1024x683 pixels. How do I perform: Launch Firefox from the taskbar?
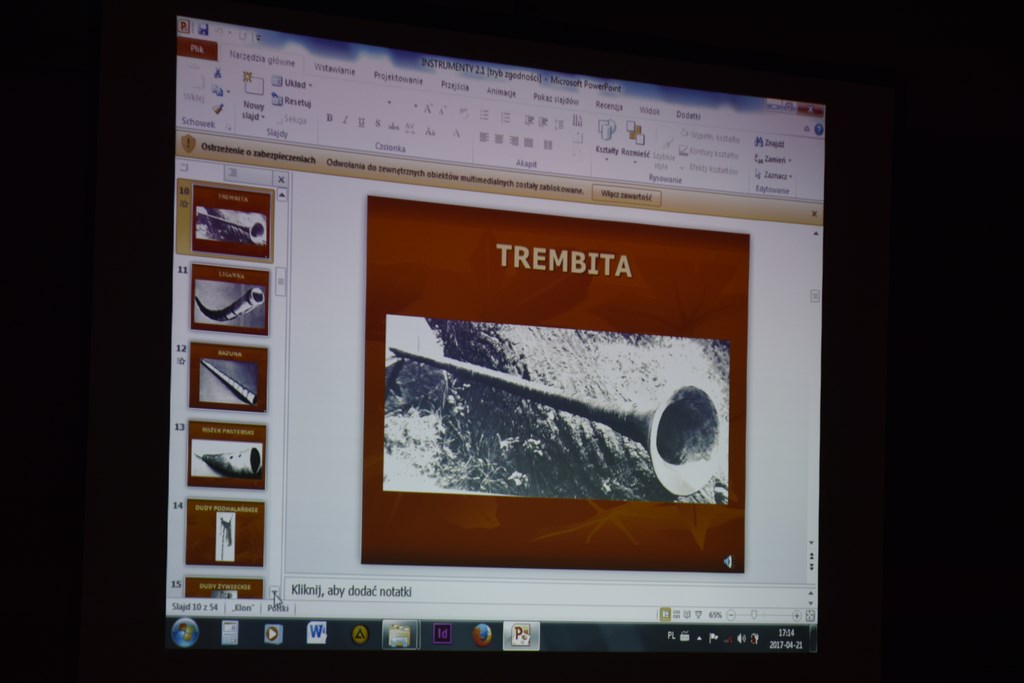point(482,634)
